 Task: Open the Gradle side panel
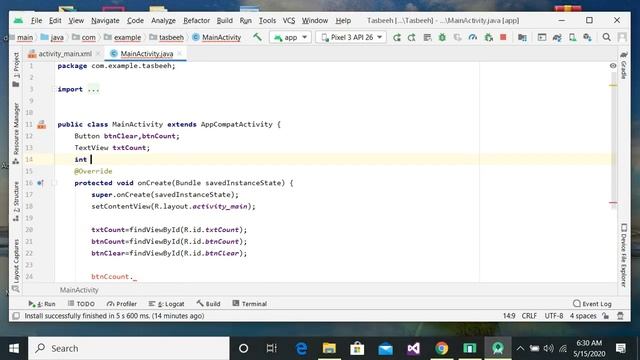[x=623, y=65]
